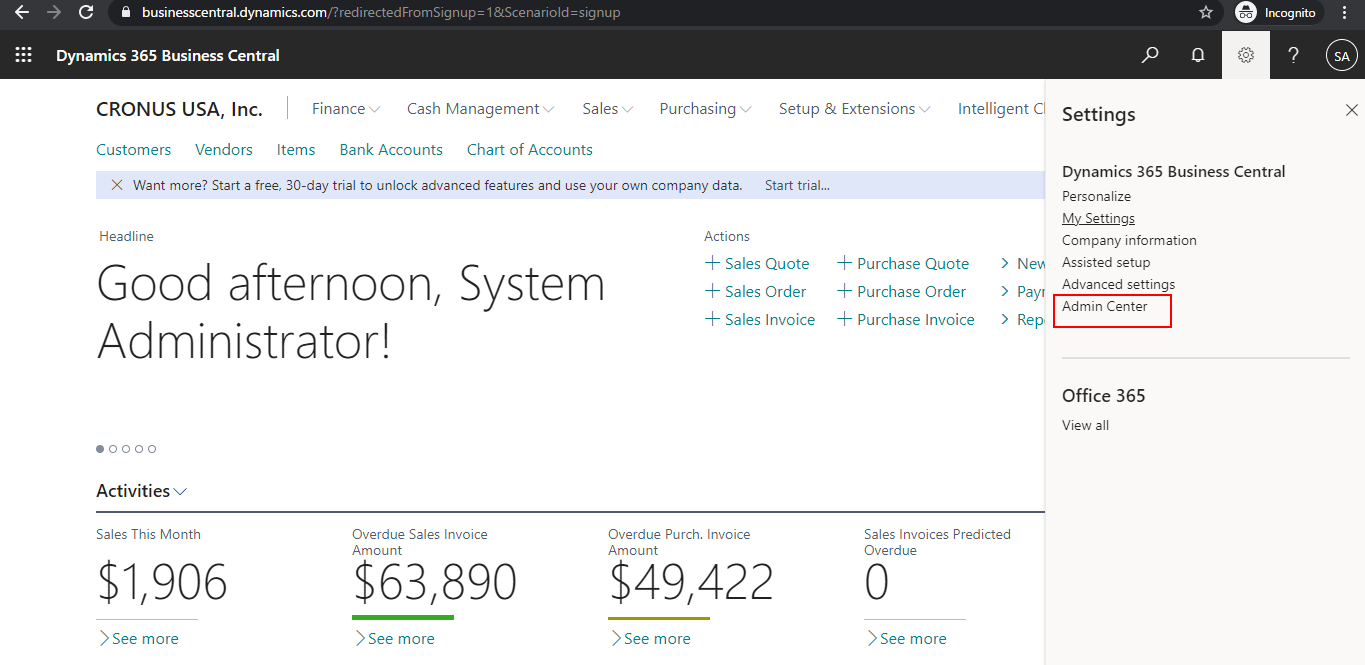
Task: Collapse the Activities section chevron
Action: pos(180,492)
